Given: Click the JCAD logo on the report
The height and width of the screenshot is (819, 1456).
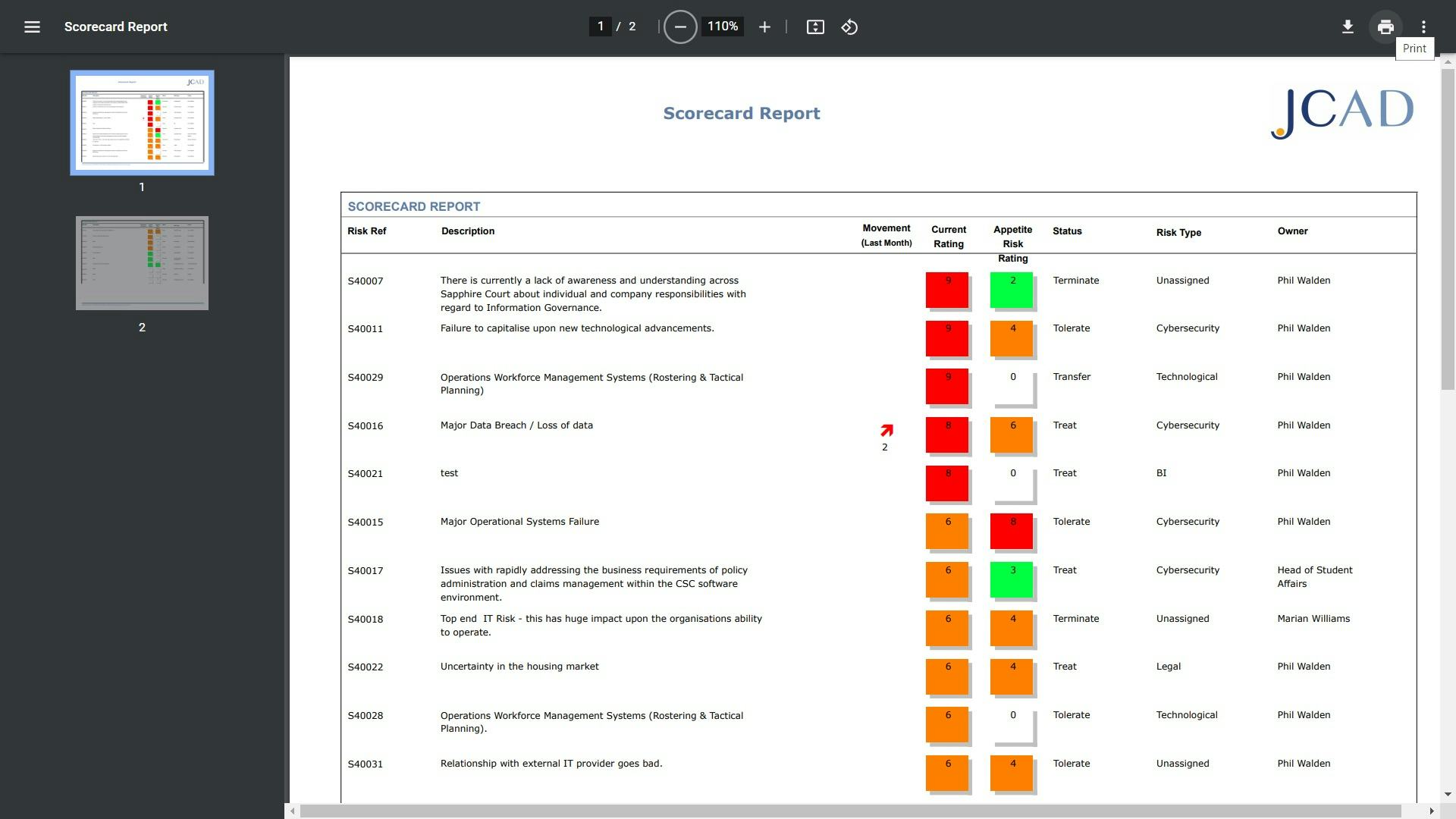Looking at the screenshot, I should click(1341, 110).
